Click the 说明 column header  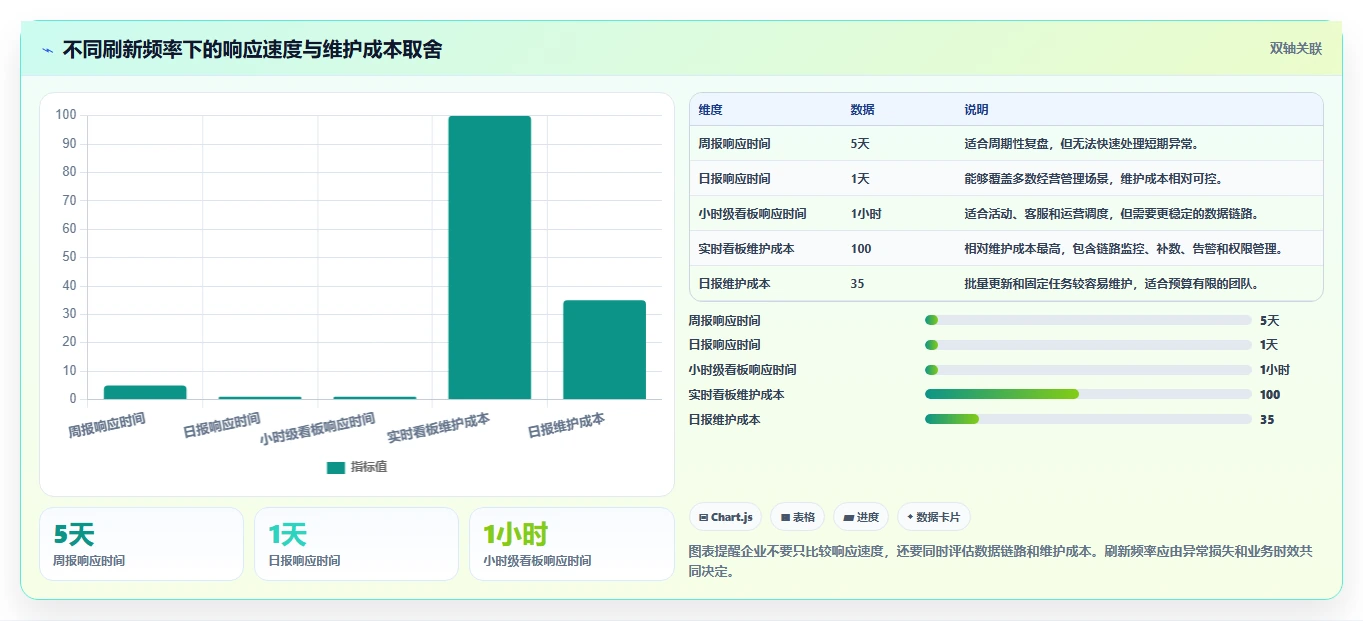pyautogui.click(x=976, y=110)
